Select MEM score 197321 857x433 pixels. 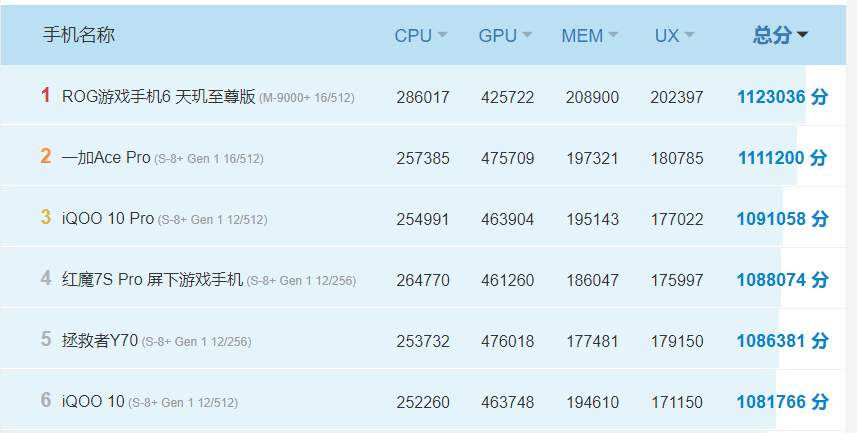point(592,159)
